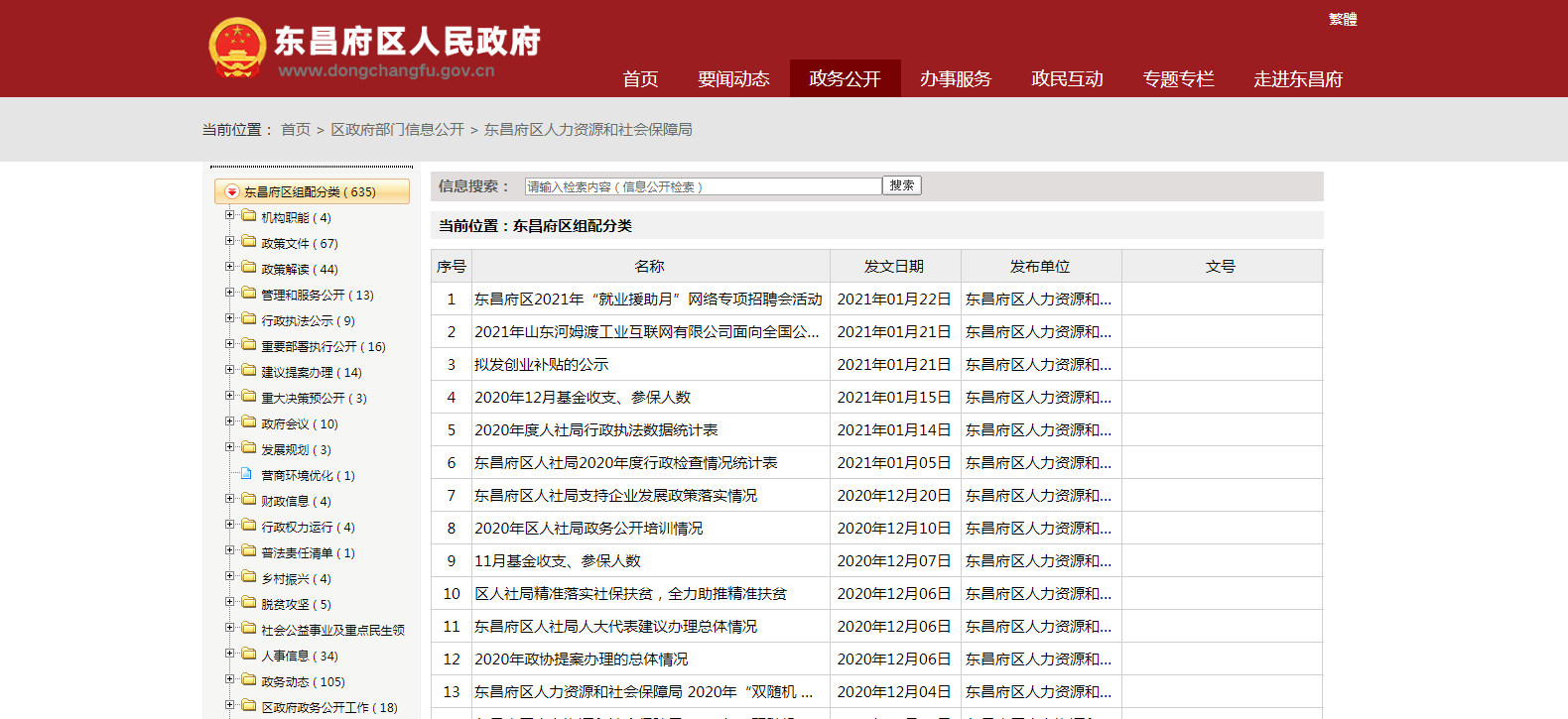The width and height of the screenshot is (1568, 719).
Task: Go to the 要闻动态 menu item
Action: [733, 79]
